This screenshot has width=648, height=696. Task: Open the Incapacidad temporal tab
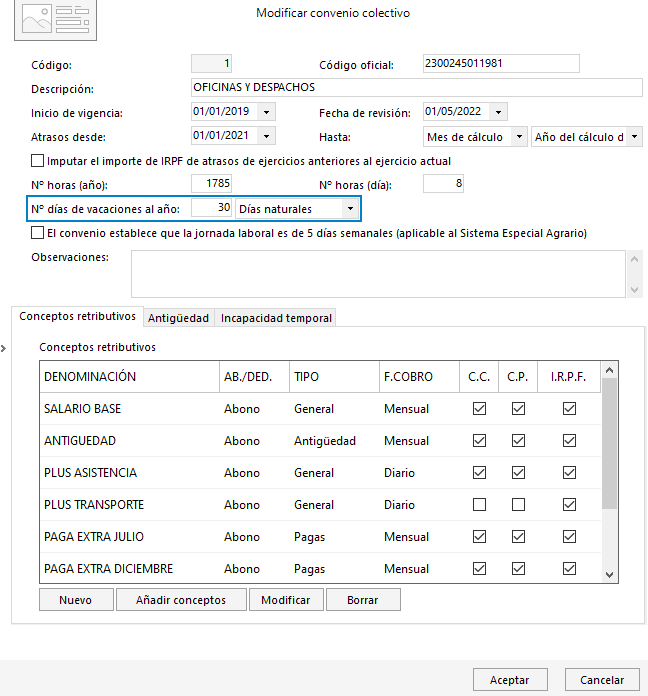coord(276,318)
